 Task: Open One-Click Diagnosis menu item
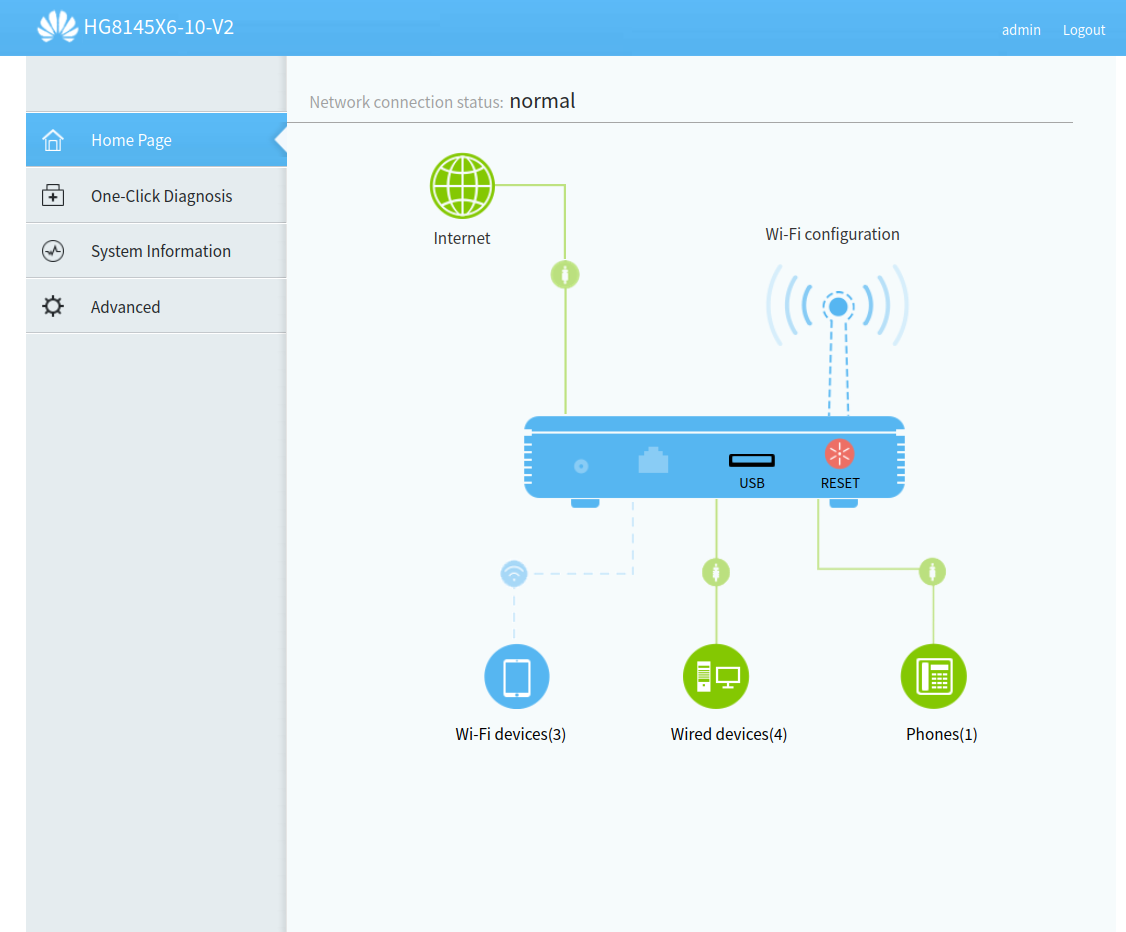pos(157,195)
